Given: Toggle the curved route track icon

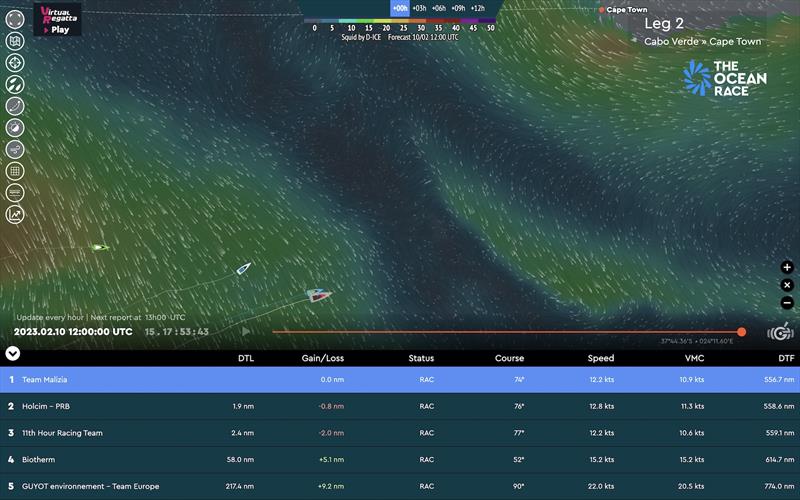Looking at the screenshot, I should click(x=15, y=106).
